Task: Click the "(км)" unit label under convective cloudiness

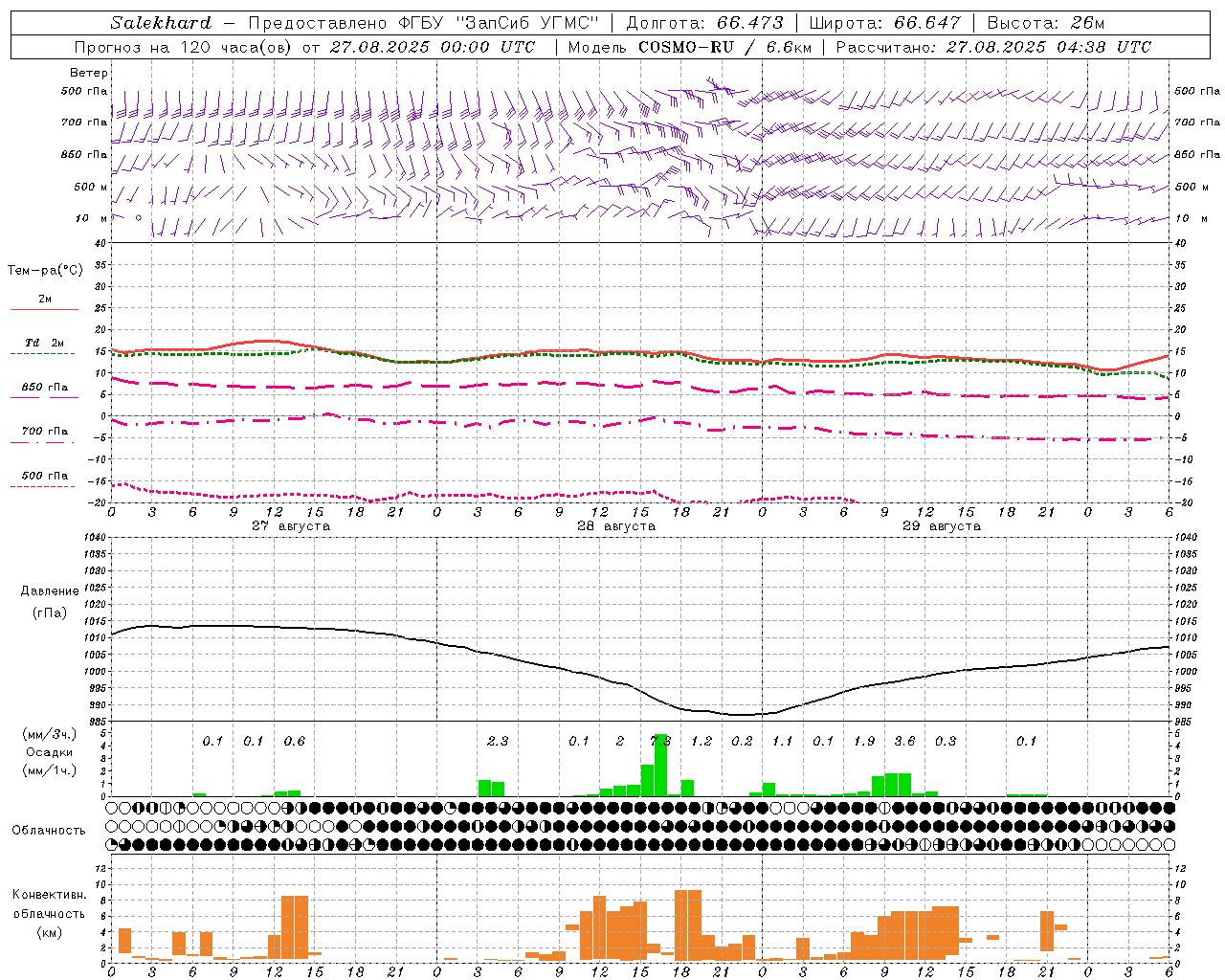Action: (50, 932)
